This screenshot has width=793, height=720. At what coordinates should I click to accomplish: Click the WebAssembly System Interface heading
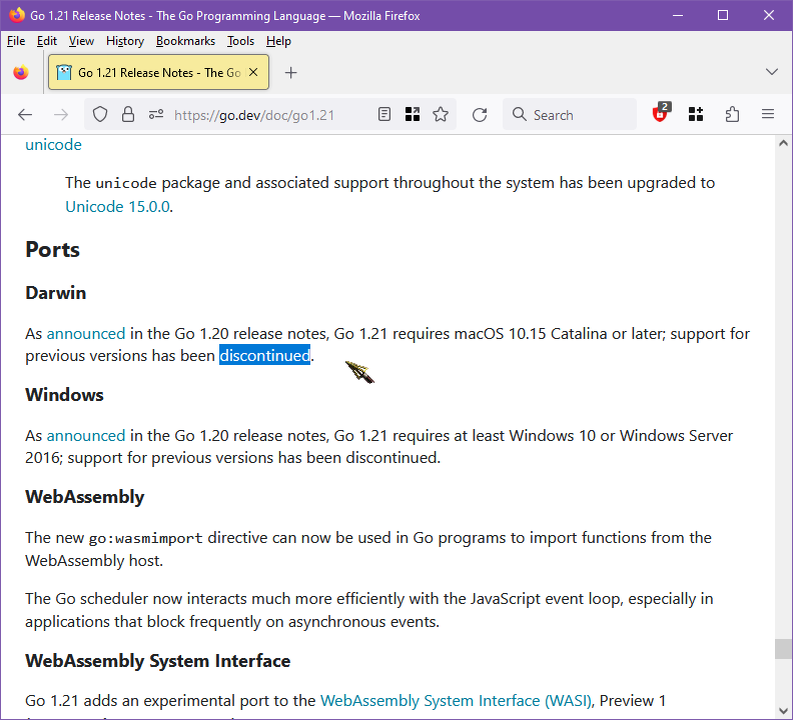(x=158, y=661)
